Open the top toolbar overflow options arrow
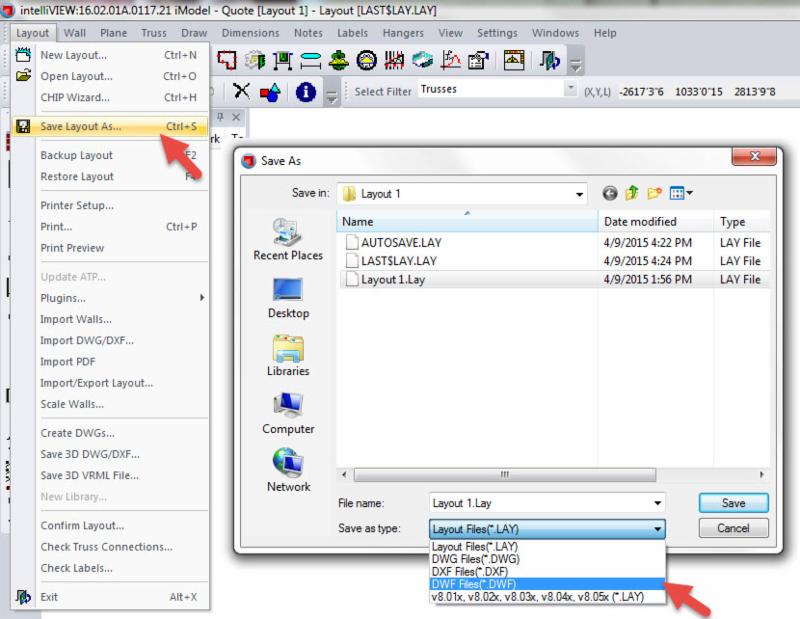Viewport: 800px width, 619px height. (576, 65)
